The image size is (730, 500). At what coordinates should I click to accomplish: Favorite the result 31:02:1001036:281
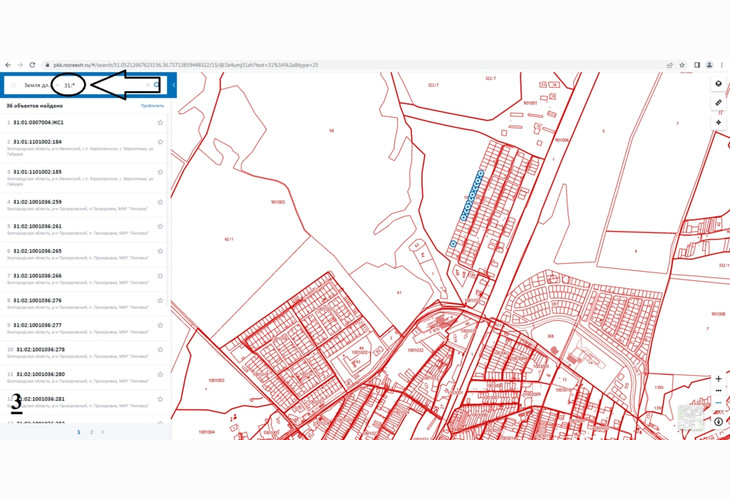[x=160, y=399]
